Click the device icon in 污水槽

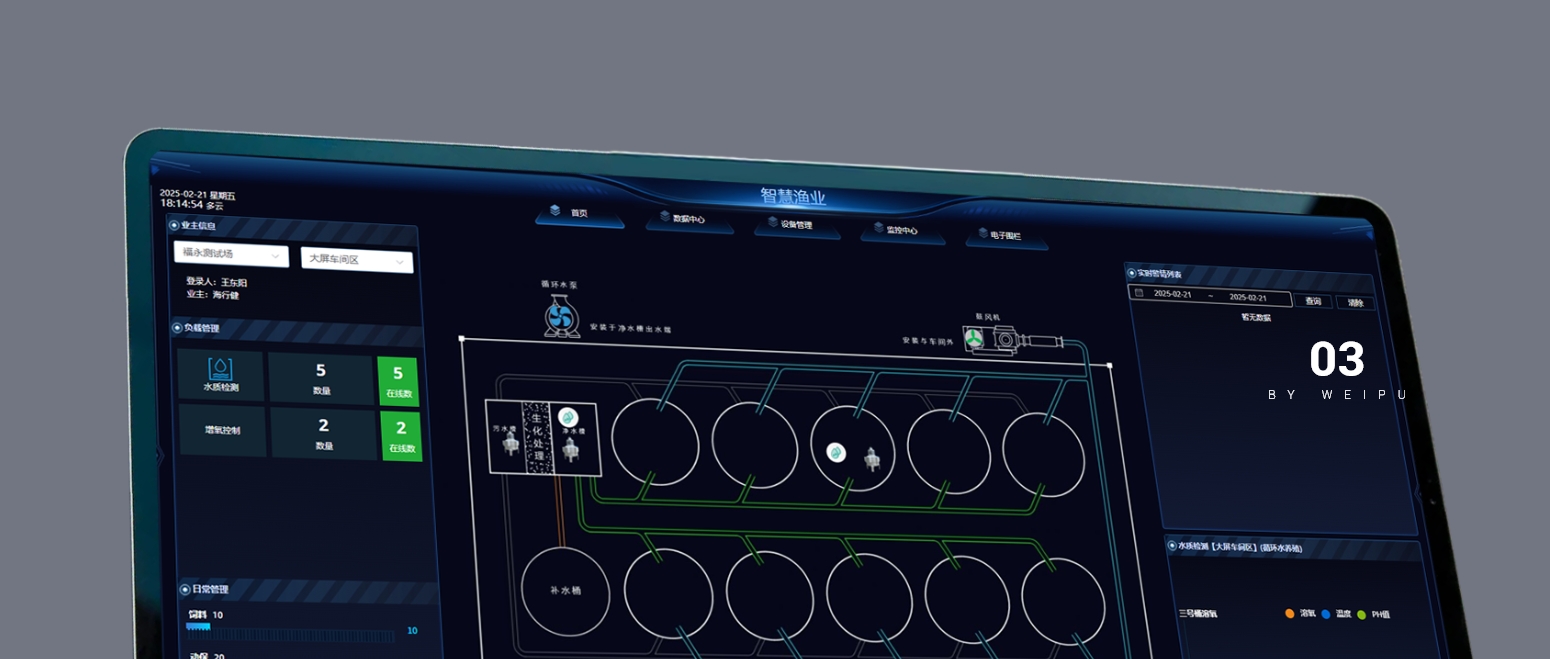[x=507, y=445]
